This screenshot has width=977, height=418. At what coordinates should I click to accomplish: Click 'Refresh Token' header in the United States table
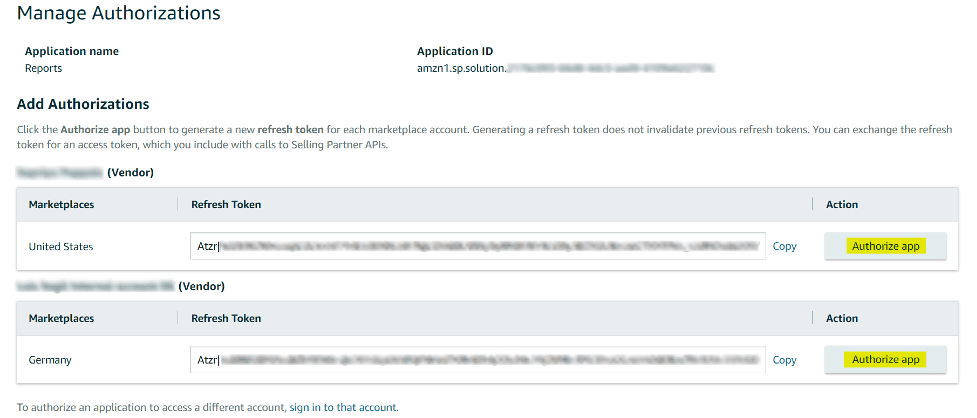(226, 204)
